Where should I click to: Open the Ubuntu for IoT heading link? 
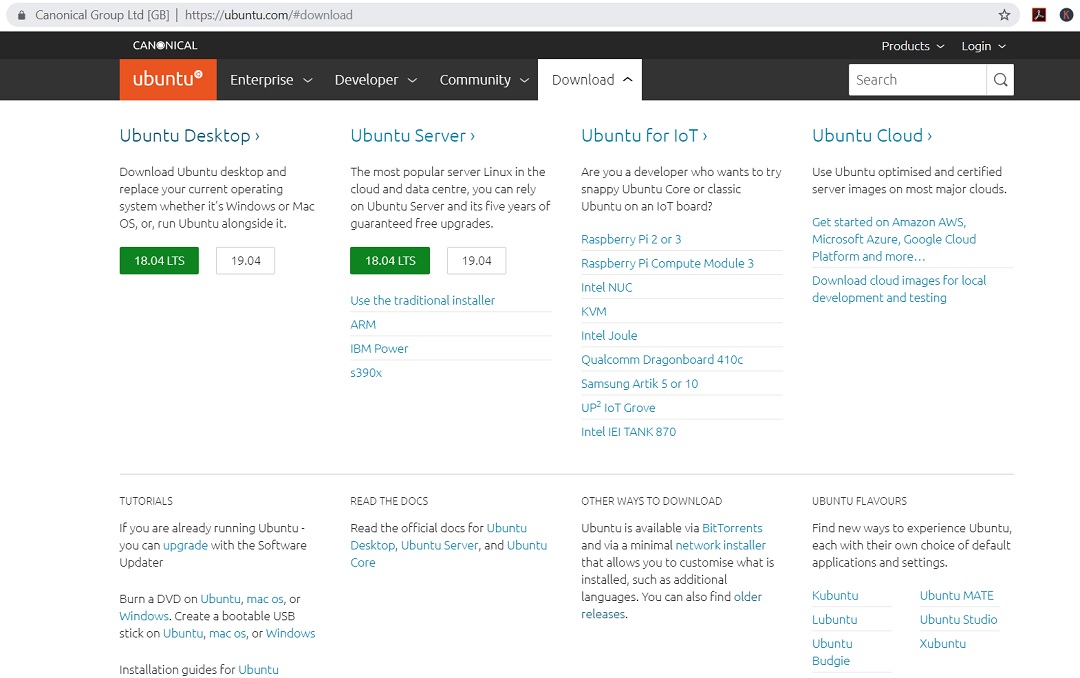click(x=644, y=136)
